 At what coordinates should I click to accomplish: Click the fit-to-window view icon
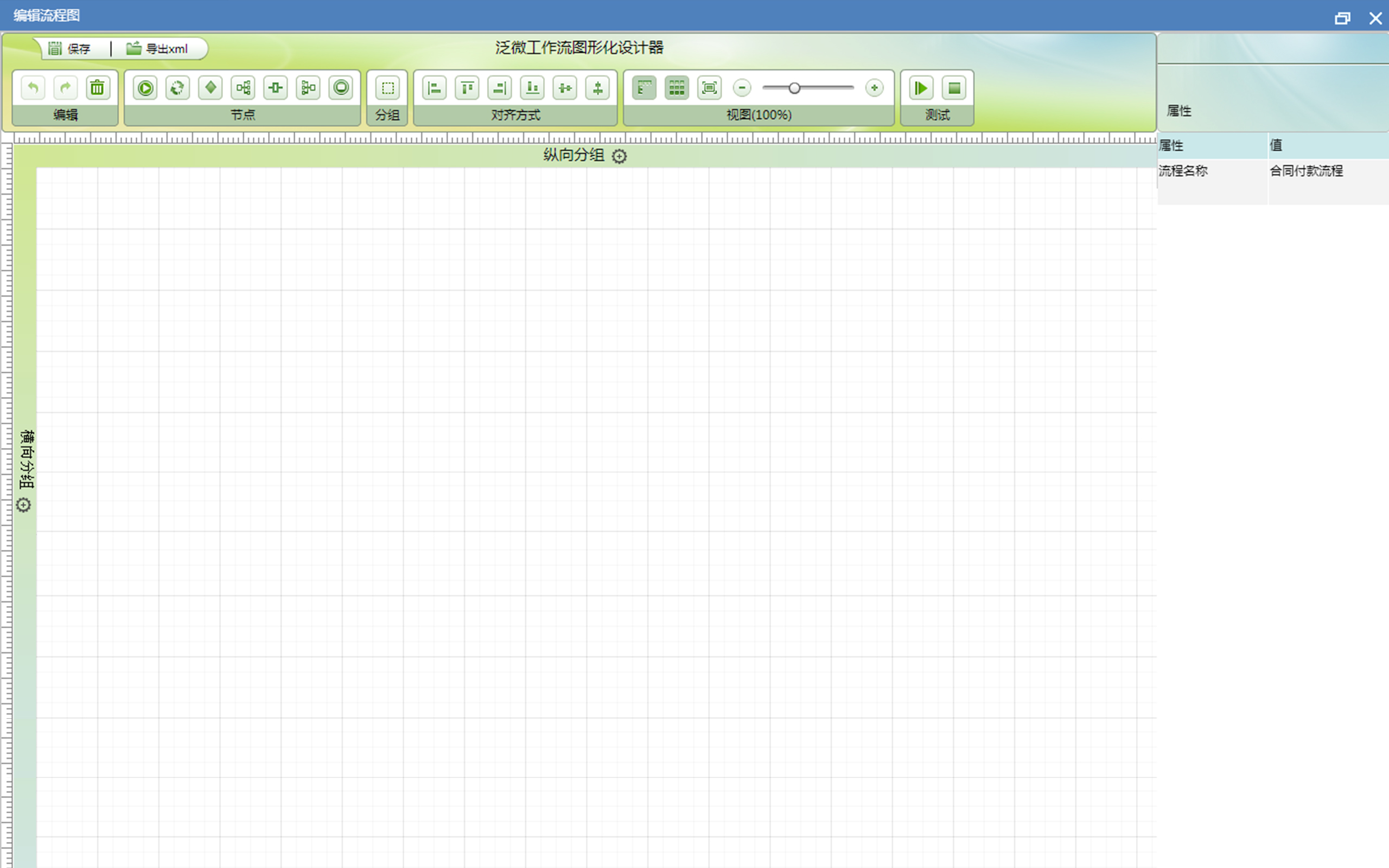[710, 88]
